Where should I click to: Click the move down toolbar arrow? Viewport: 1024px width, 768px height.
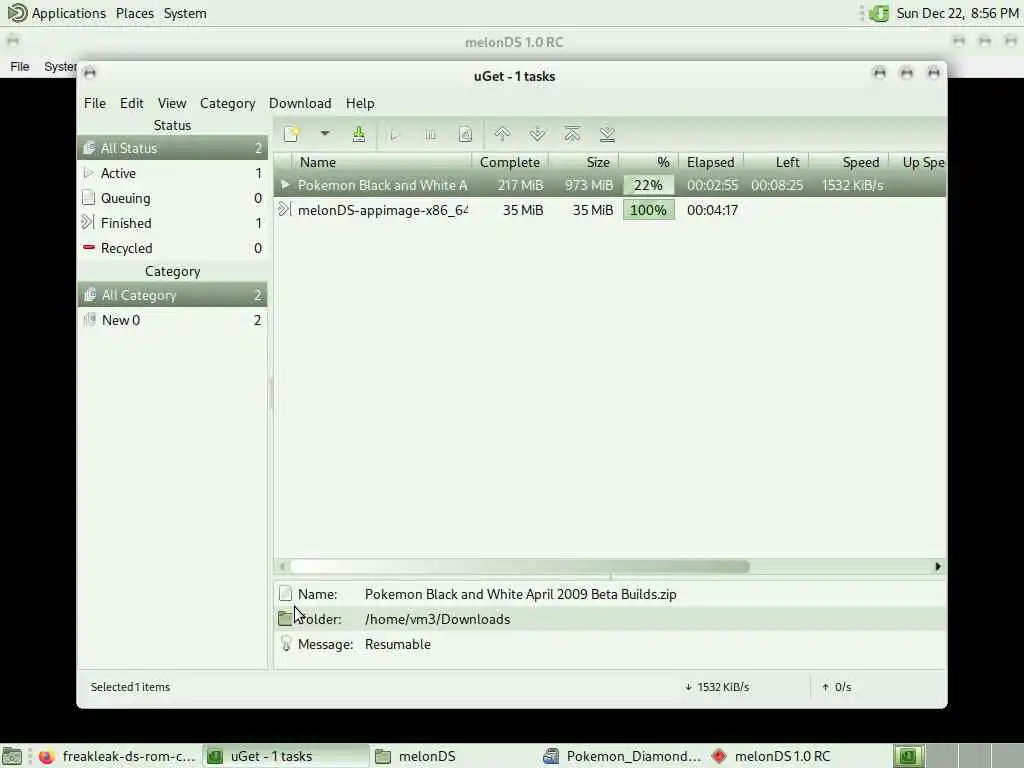pos(537,135)
